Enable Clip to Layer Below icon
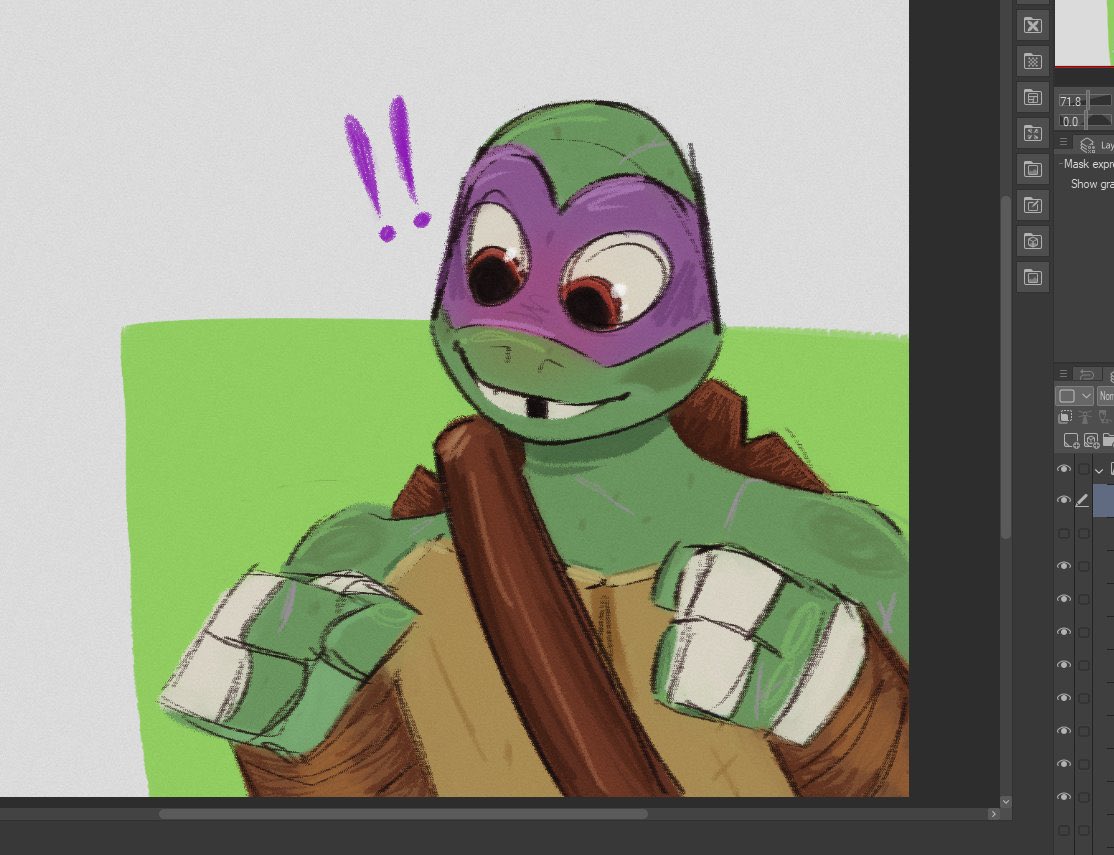The image size is (1114, 855). click(x=1065, y=417)
